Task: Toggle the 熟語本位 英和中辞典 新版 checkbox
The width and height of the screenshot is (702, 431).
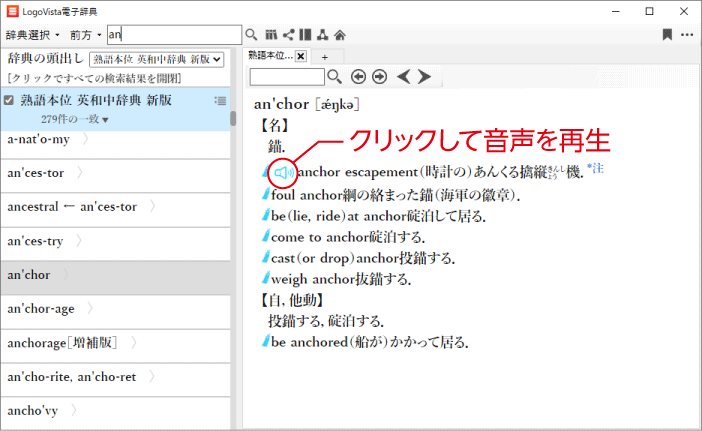Action: tap(9, 100)
